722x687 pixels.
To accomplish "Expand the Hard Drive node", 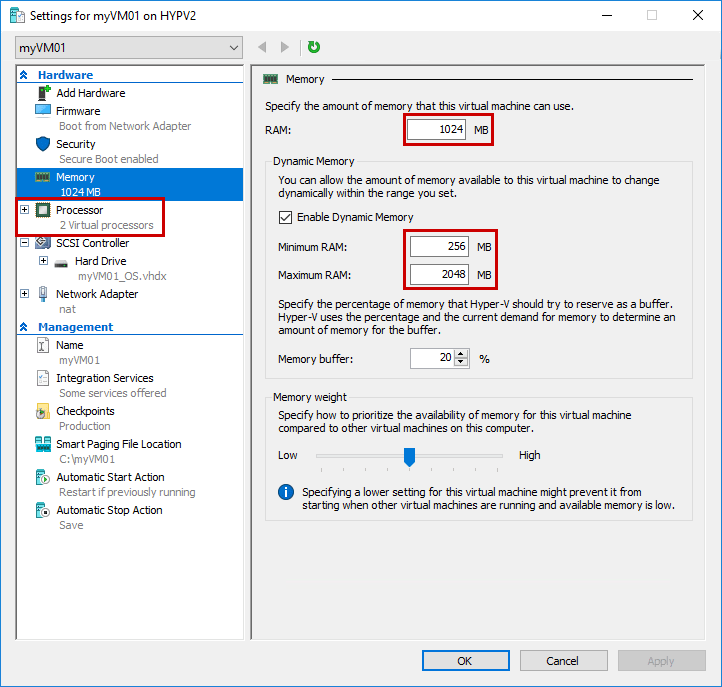I will click(x=43, y=261).
